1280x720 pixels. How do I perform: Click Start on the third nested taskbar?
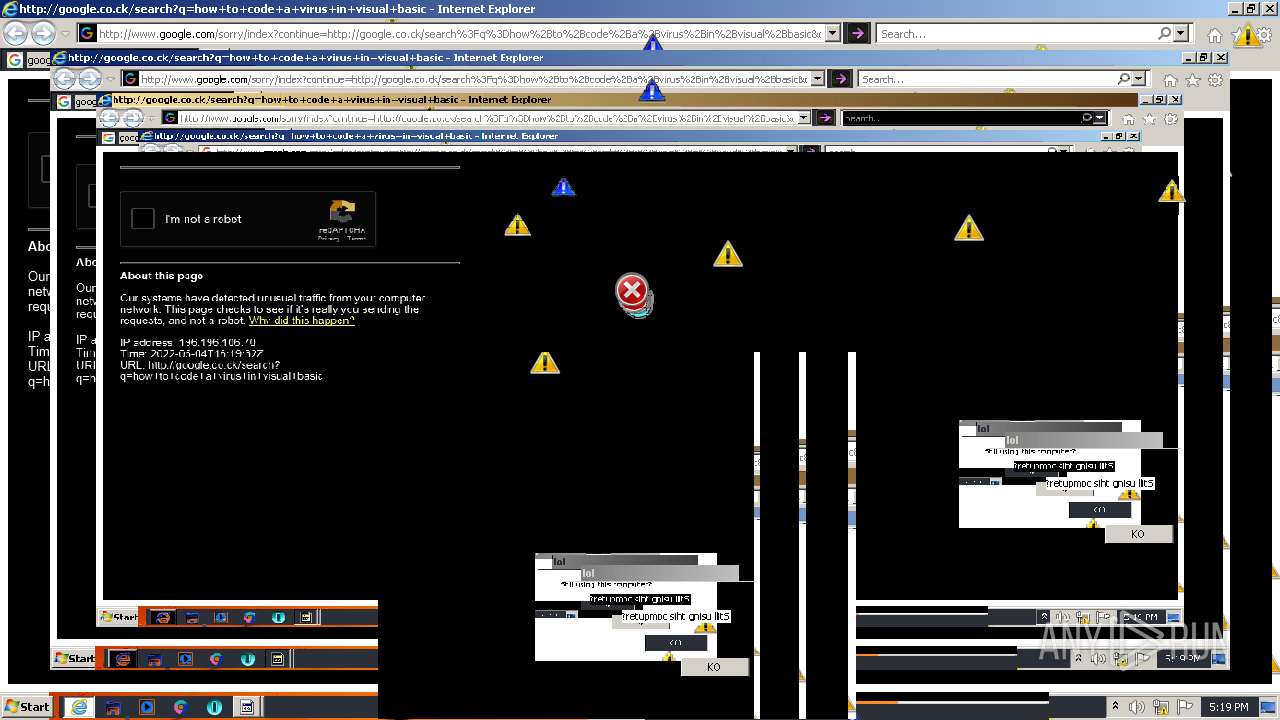pos(119,617)
